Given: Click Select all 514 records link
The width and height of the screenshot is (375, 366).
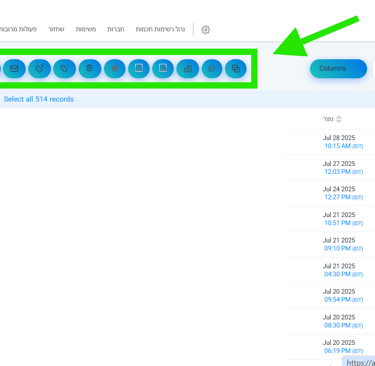Looking at the screenshot, I should [x=39, y=99].
